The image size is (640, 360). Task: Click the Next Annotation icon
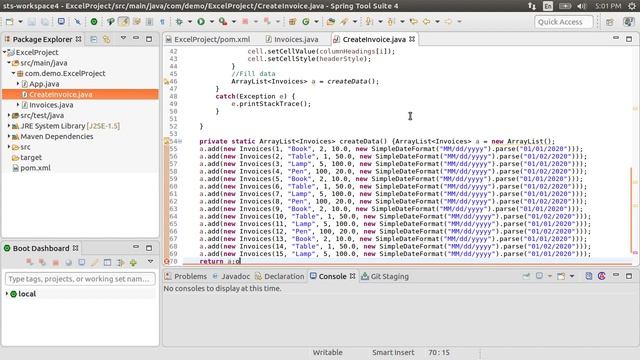point(369,22)
